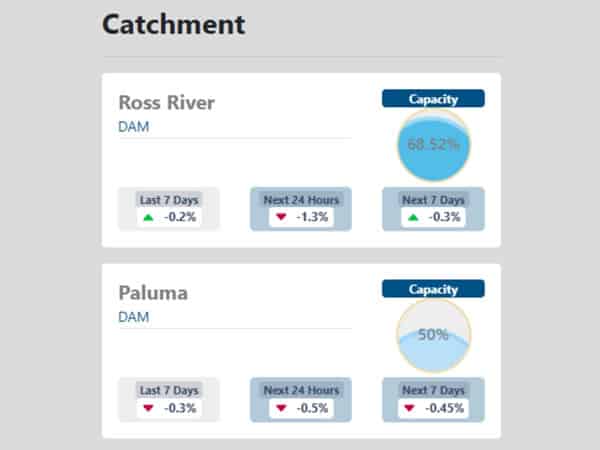Click the red down arrow in Paluma Next 7 Days

(x=409, y=408)
